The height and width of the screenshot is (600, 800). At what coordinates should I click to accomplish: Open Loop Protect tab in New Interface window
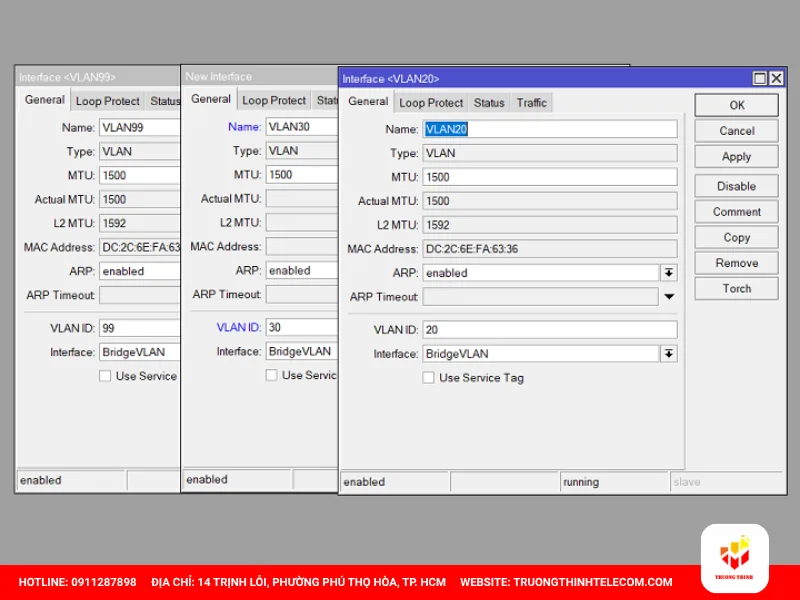(273, 101)
